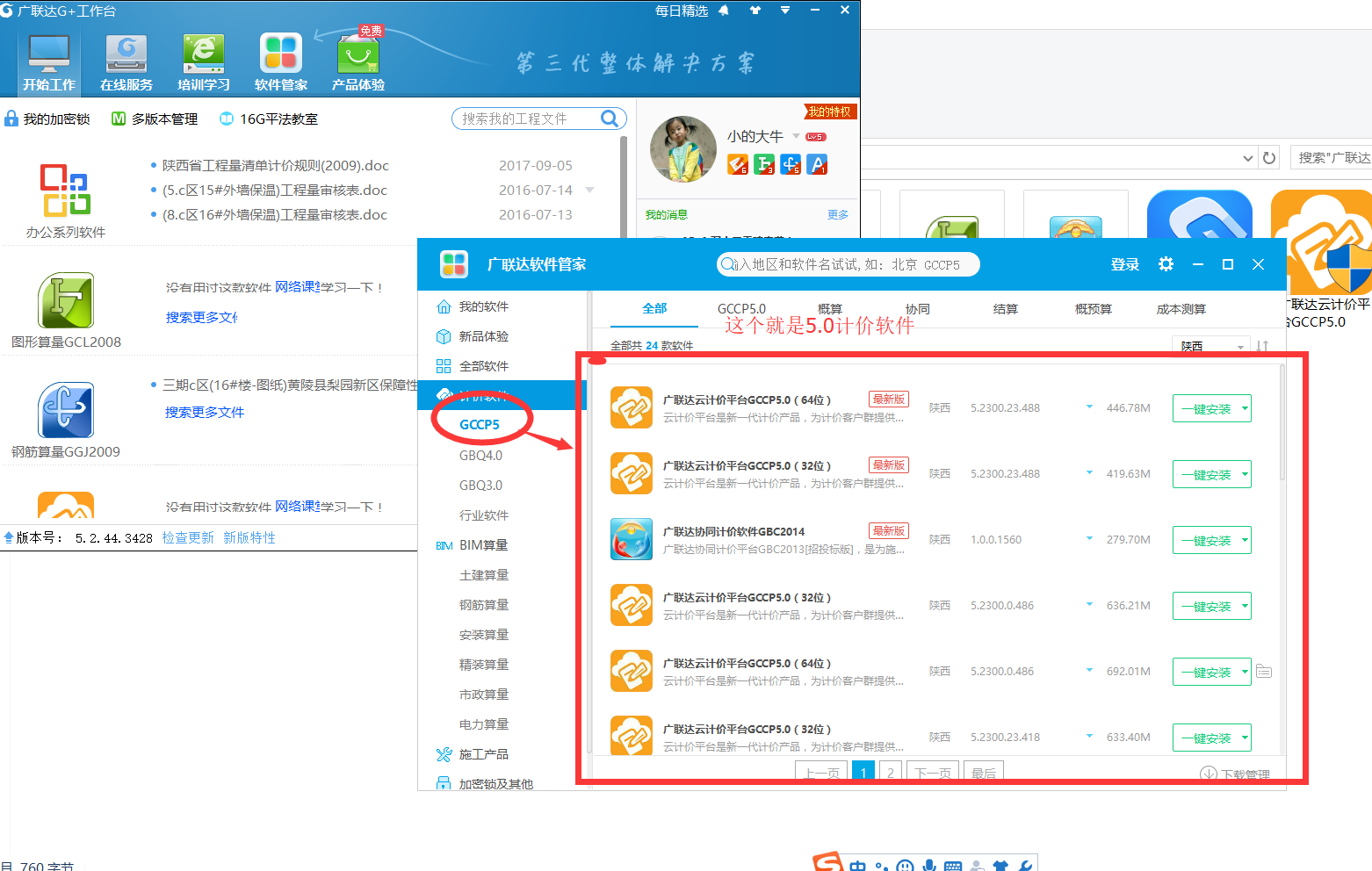Viewport: 1372px width, 871px height.
Task: Click 广联达软件管家 logo icon
Action: click(454, 263)
